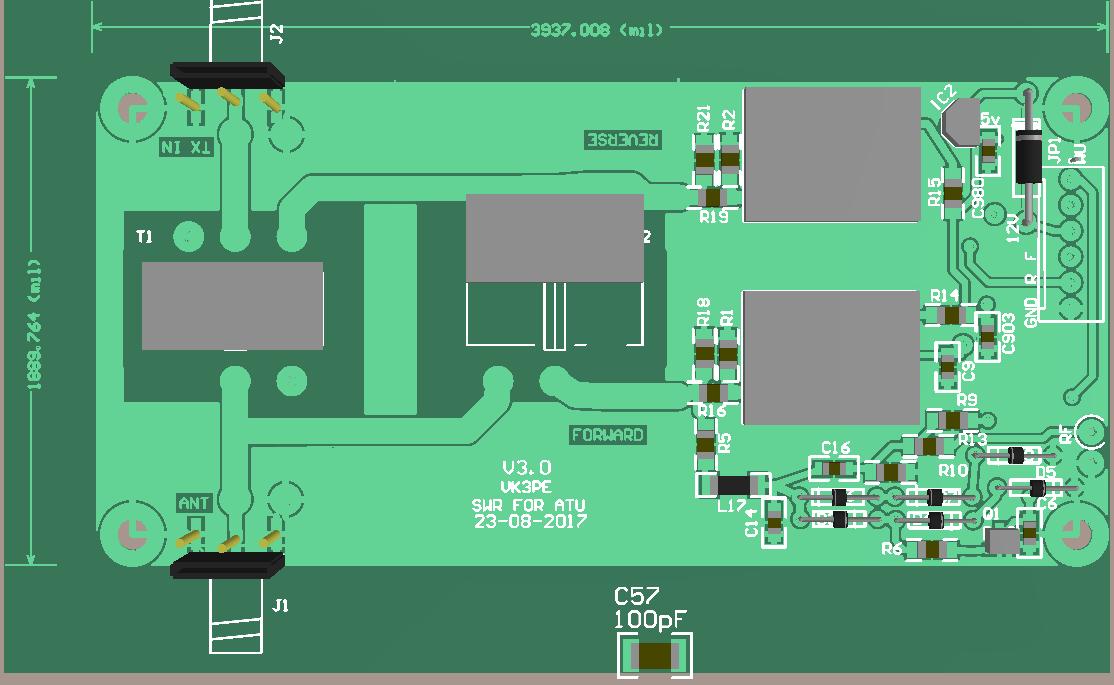Viewport: 1114px width, 685px height.
Task: Select the T1 transformer gray body
Action: tap(232, 306)
